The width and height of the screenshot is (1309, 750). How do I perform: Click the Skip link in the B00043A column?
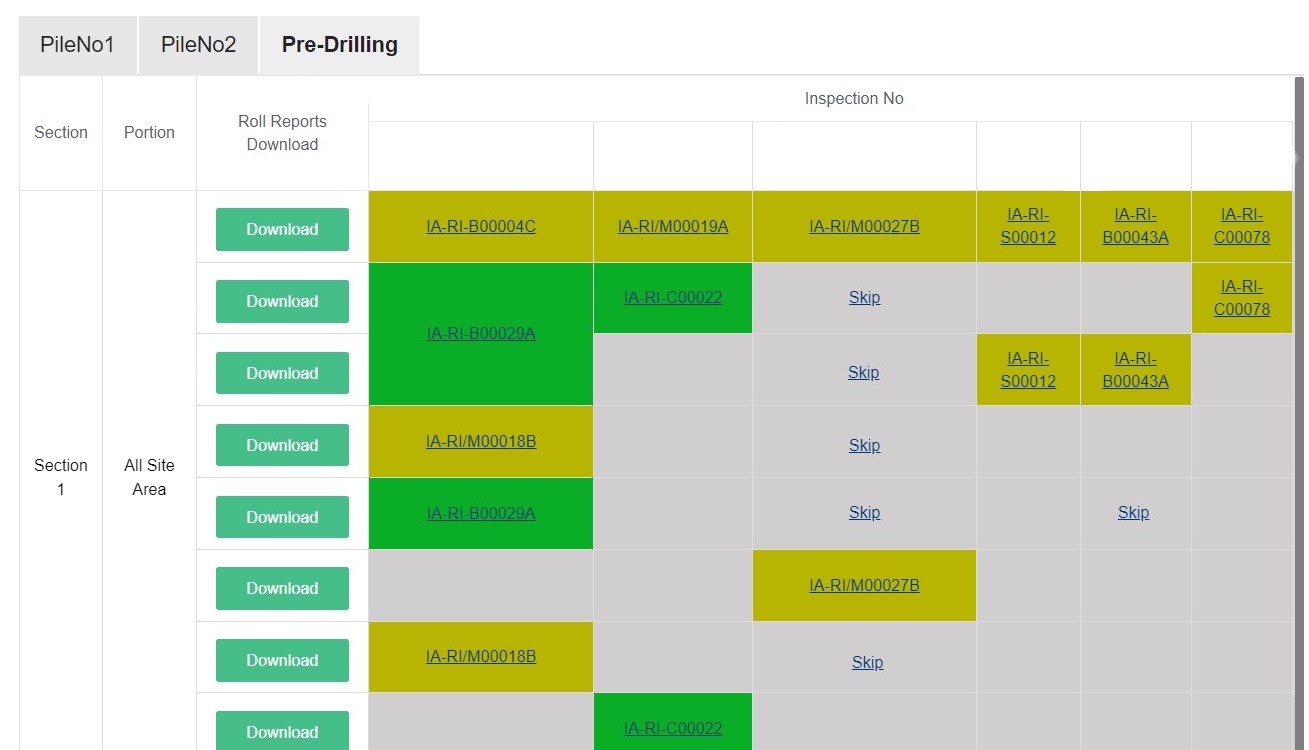[x=1133, y=512]
